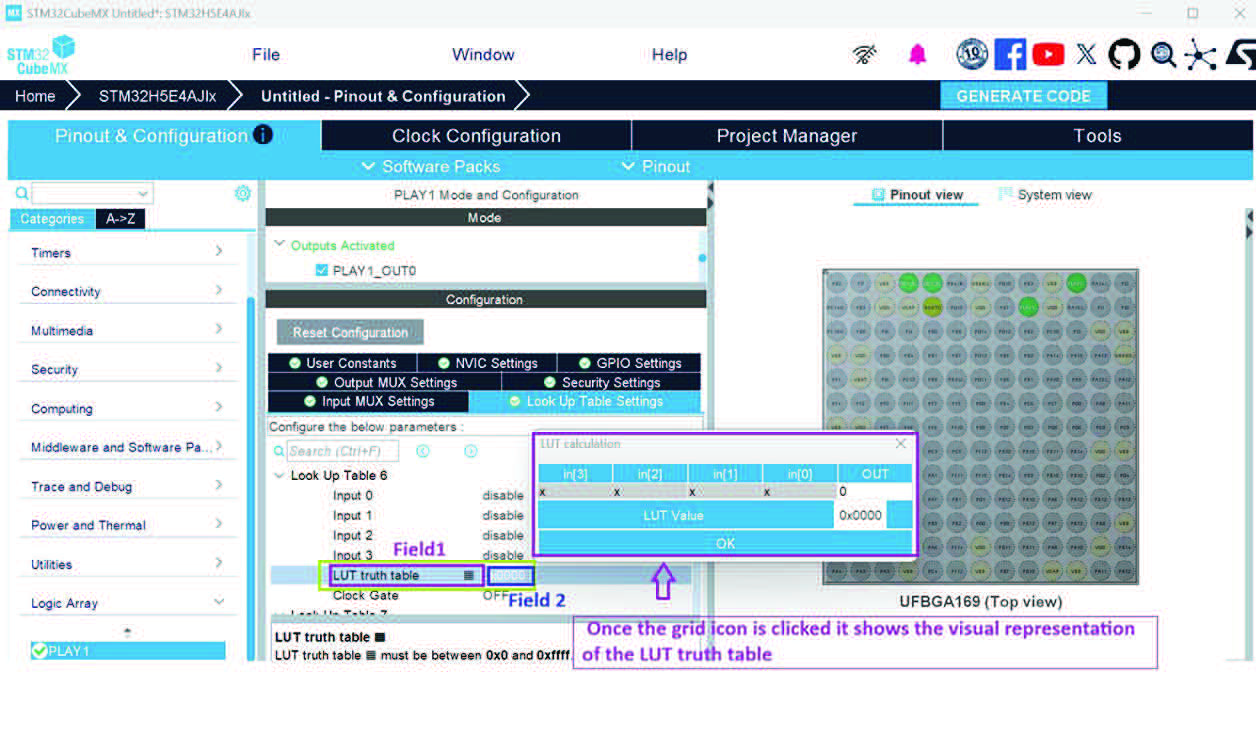The width and height of the screenshot is (1256, 750).
Task: Switch to Clock Configuration tab
Action: click(x=476, y=136)
